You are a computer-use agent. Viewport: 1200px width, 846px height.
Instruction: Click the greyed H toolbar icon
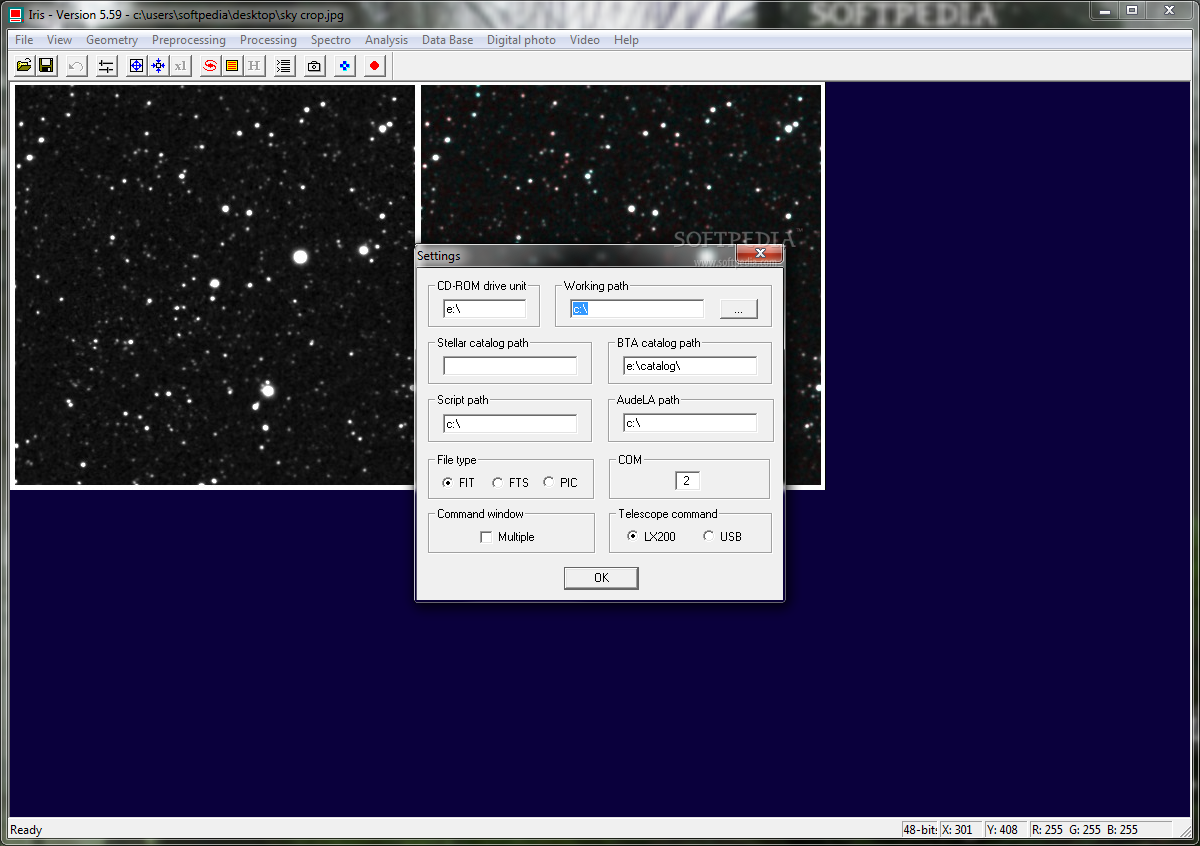point(254,66)
